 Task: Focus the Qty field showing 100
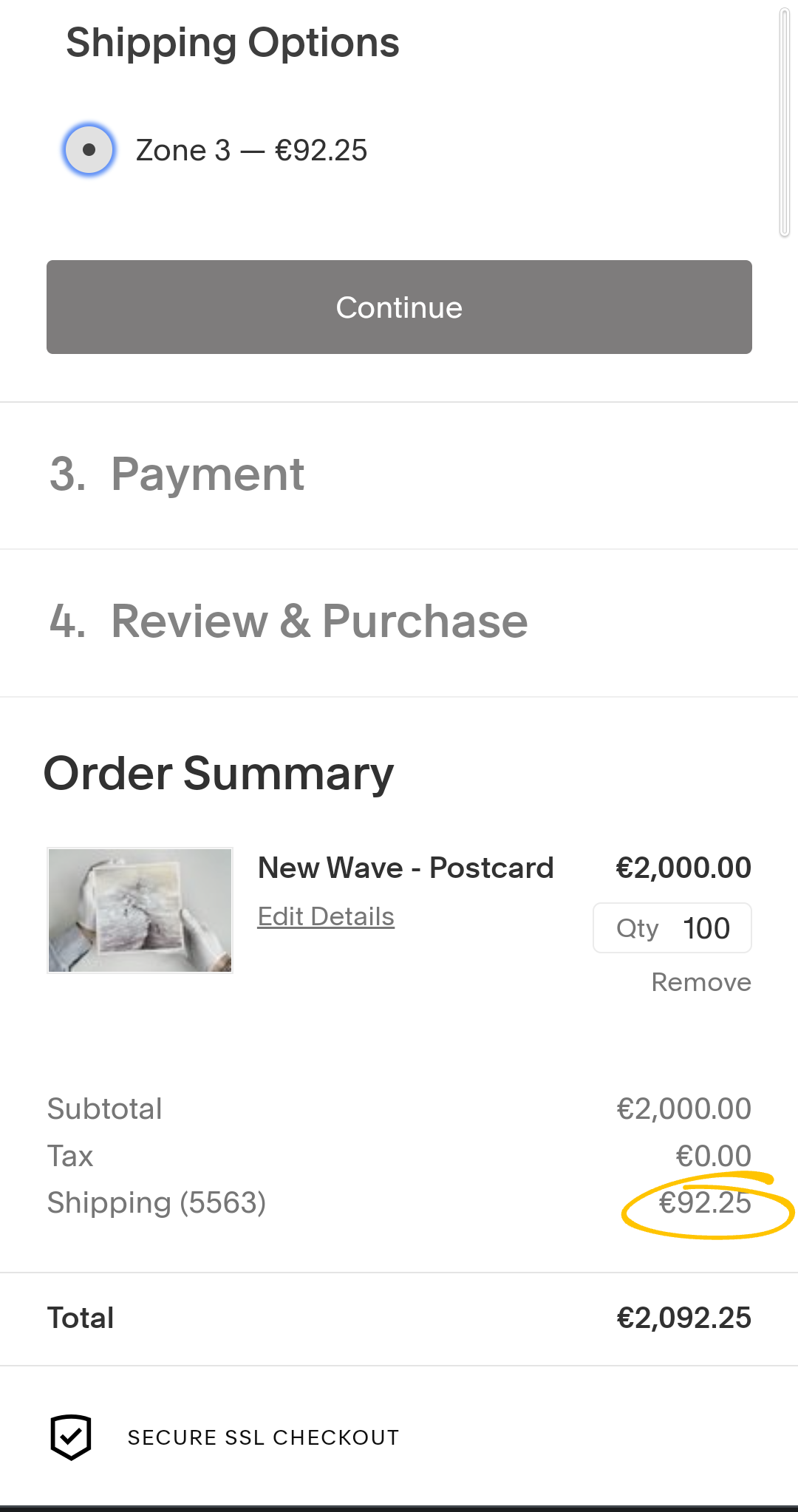point(705,928)
